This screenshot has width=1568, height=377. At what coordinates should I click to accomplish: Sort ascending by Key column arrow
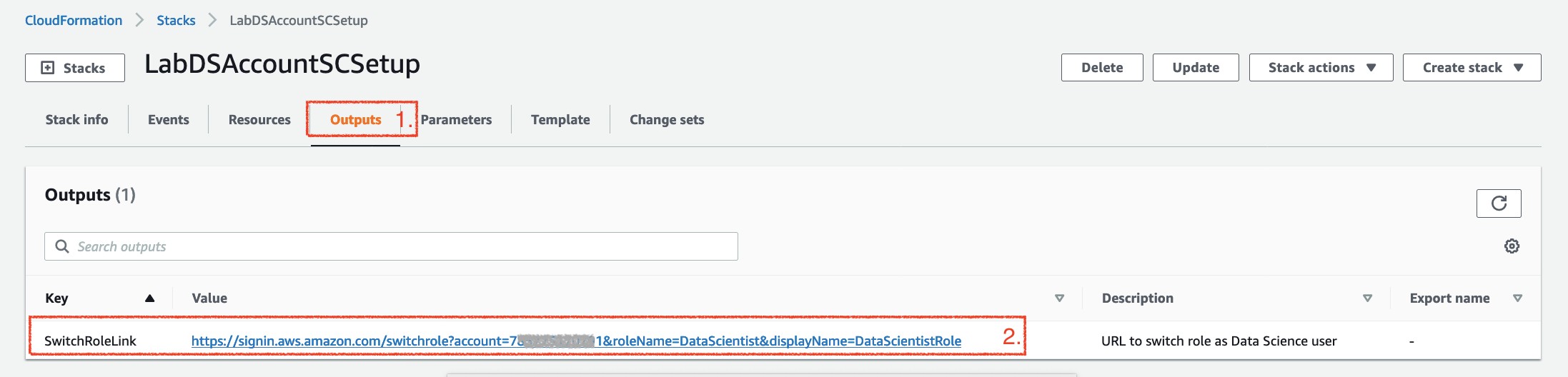(149, 298)
